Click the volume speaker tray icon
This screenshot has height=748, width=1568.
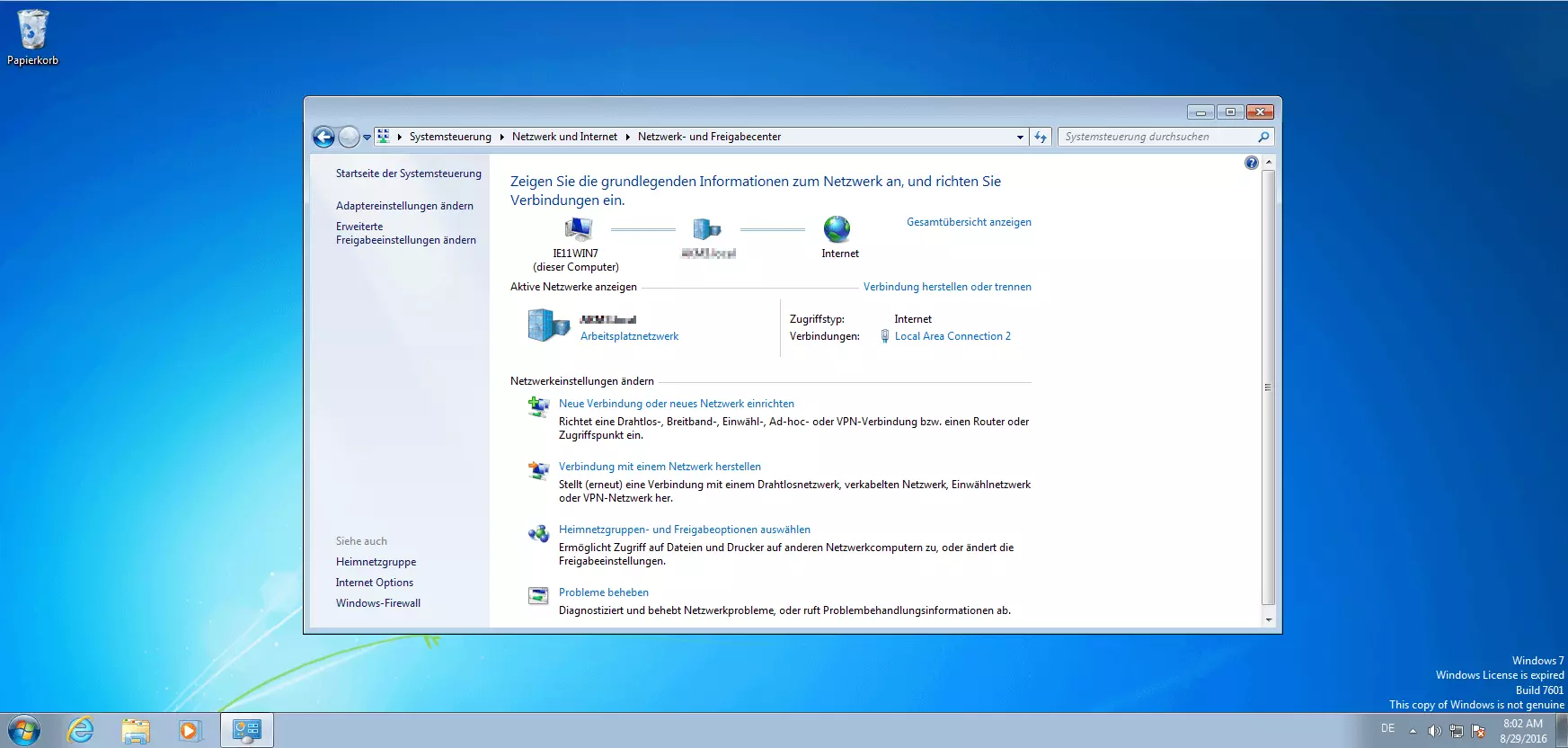click(1434, 731)
